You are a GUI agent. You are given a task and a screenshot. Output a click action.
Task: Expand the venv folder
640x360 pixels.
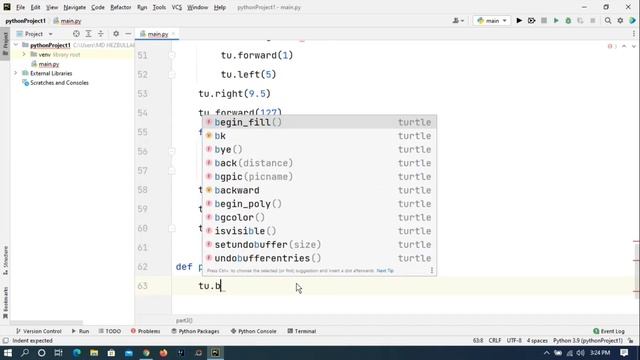coord(24,54)
